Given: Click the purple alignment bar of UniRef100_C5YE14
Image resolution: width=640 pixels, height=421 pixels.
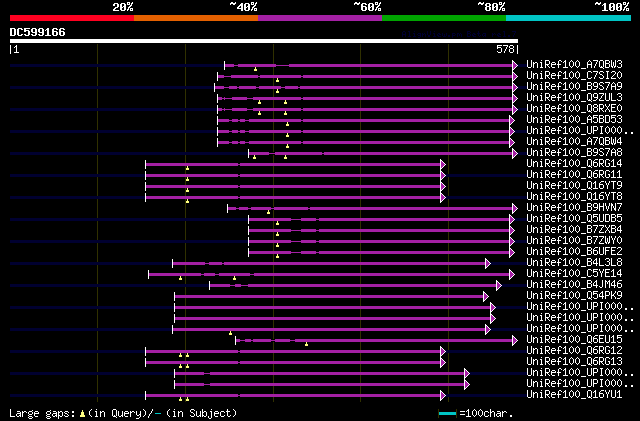Looking at the screenshot, I should tap(329, 275).
